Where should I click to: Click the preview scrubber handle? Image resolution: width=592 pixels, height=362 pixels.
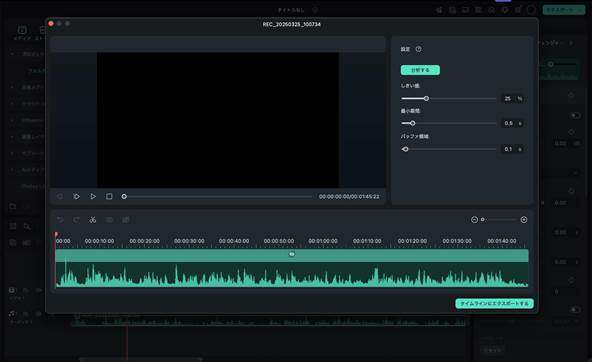(124, 196)
